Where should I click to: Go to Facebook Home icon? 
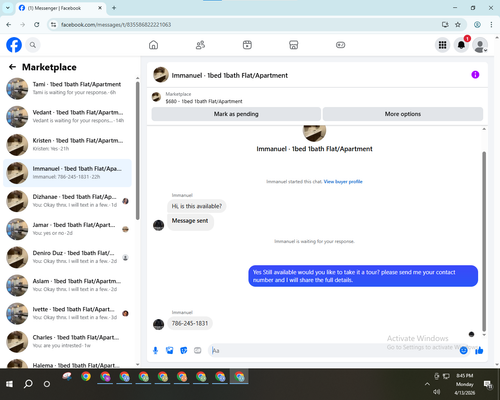[153, 45]
